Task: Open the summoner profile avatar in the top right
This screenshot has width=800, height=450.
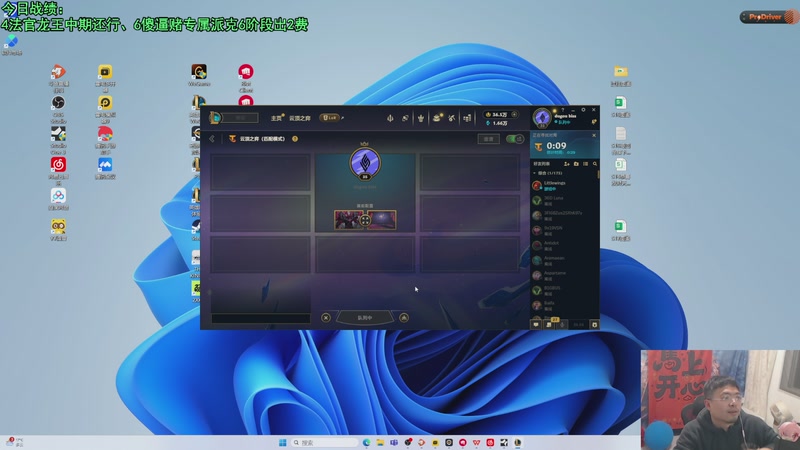Action: [542, 118]
